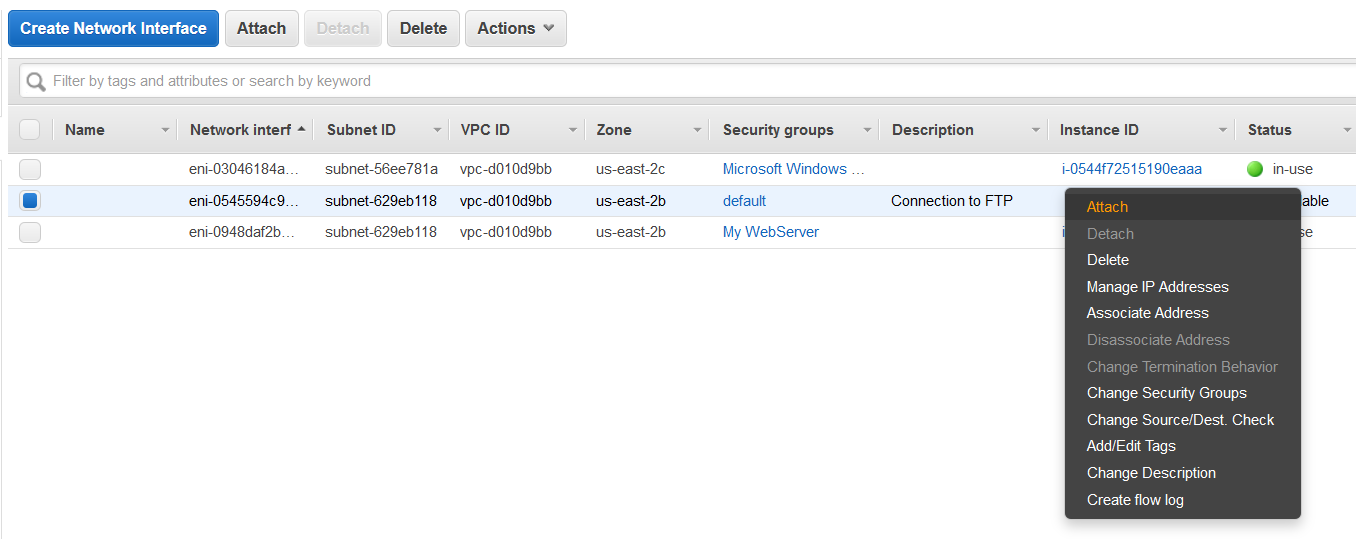Click Create Network Interface button
Viewport: 1356px width, 539px height.
113,28
